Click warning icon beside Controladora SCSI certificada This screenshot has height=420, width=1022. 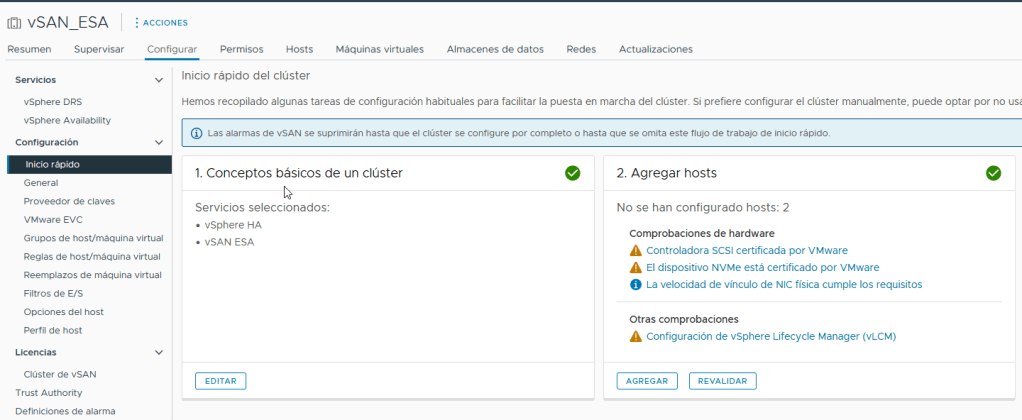click(636, 251)
